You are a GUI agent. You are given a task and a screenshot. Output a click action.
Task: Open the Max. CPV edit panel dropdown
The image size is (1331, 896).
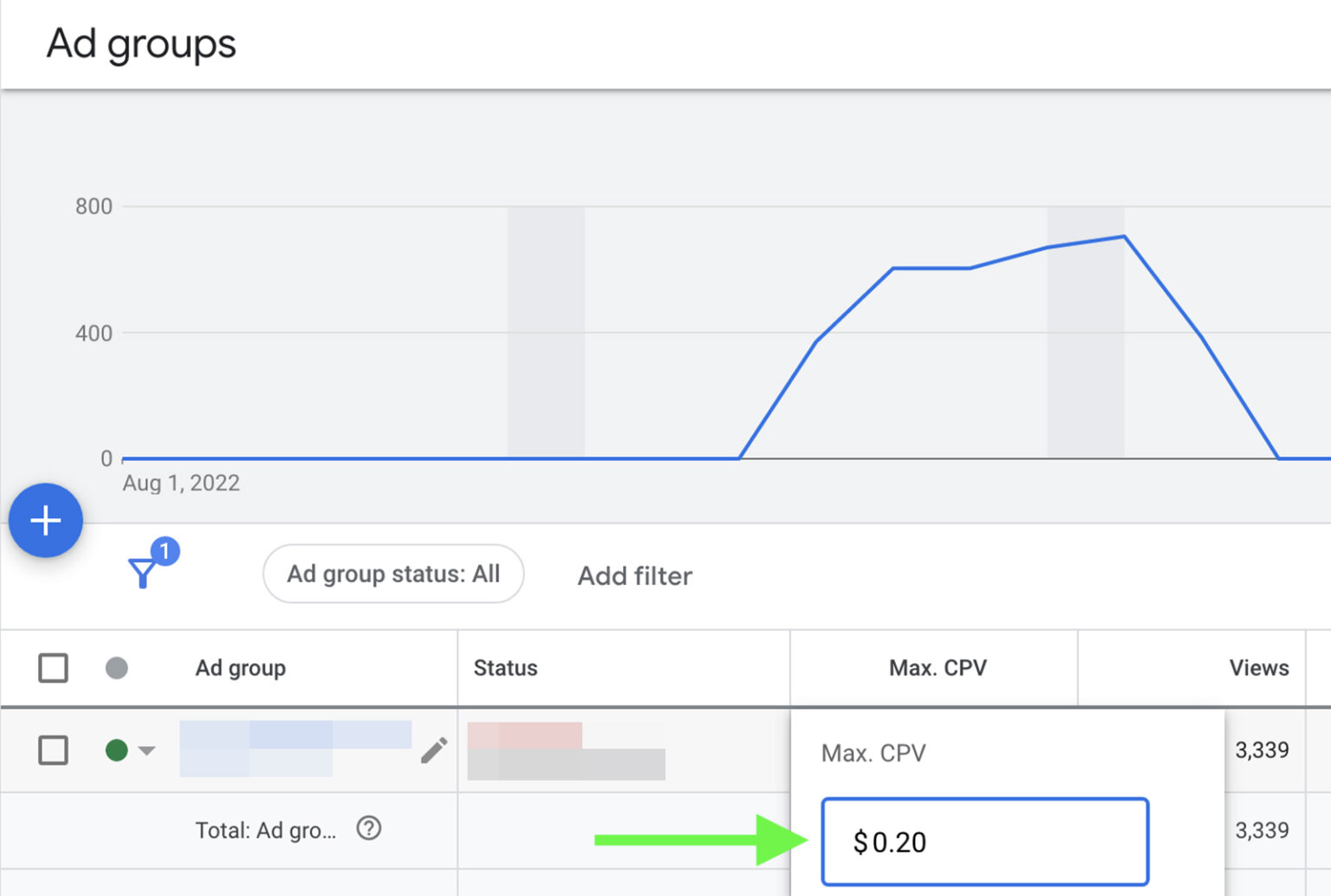[873, 752]
